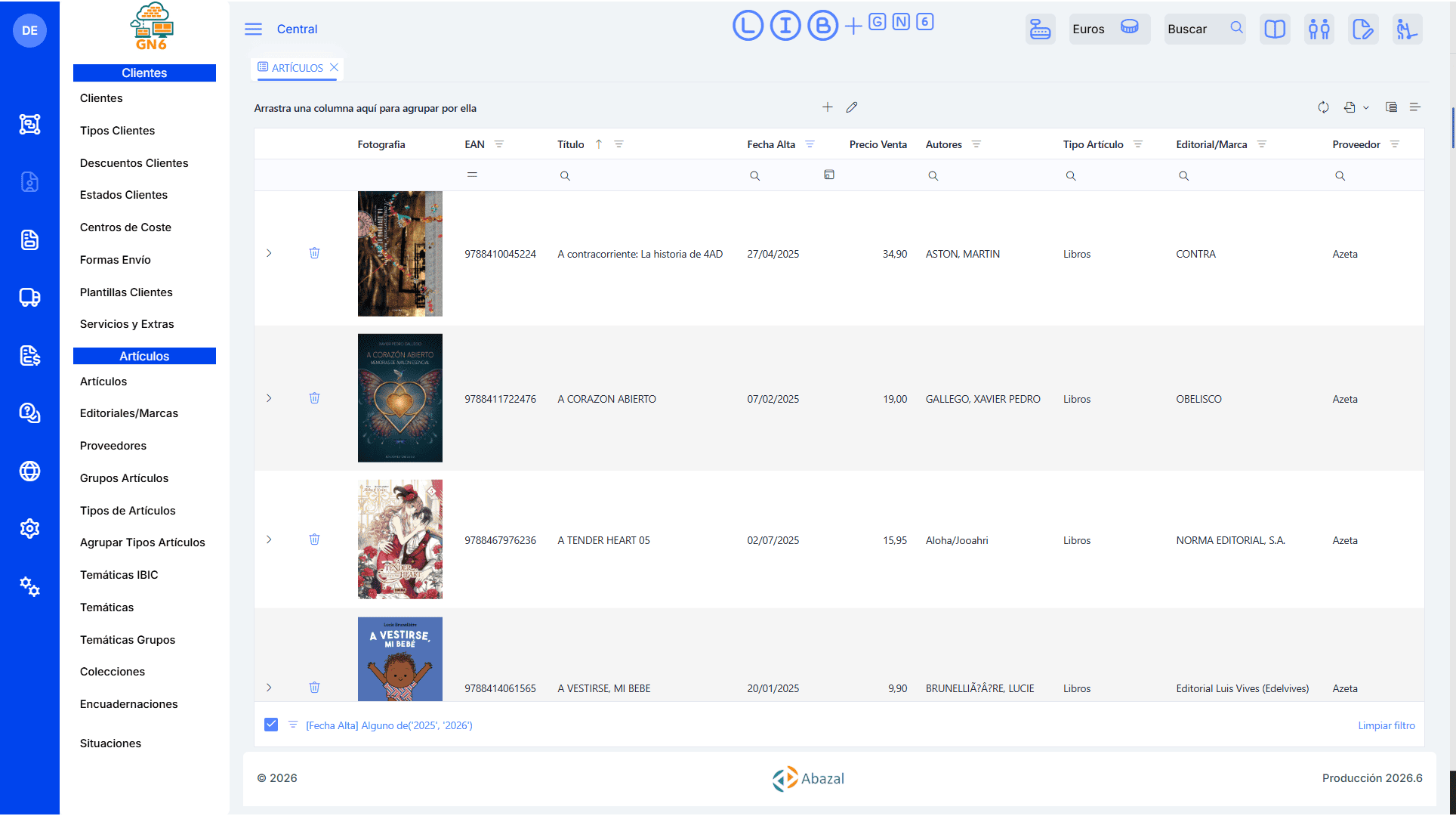Click the cash register icon in top bar
This screenshot has height=816, width=1456.
coord(1040,29)
